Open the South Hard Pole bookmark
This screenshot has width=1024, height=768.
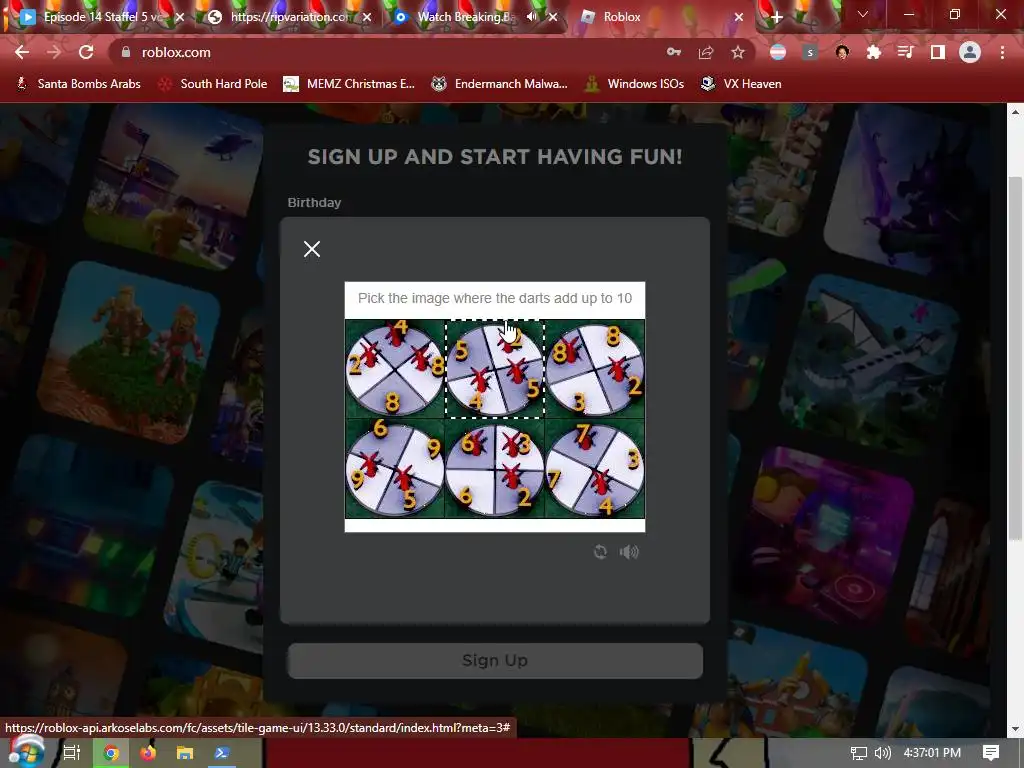(x=214, y=84)
